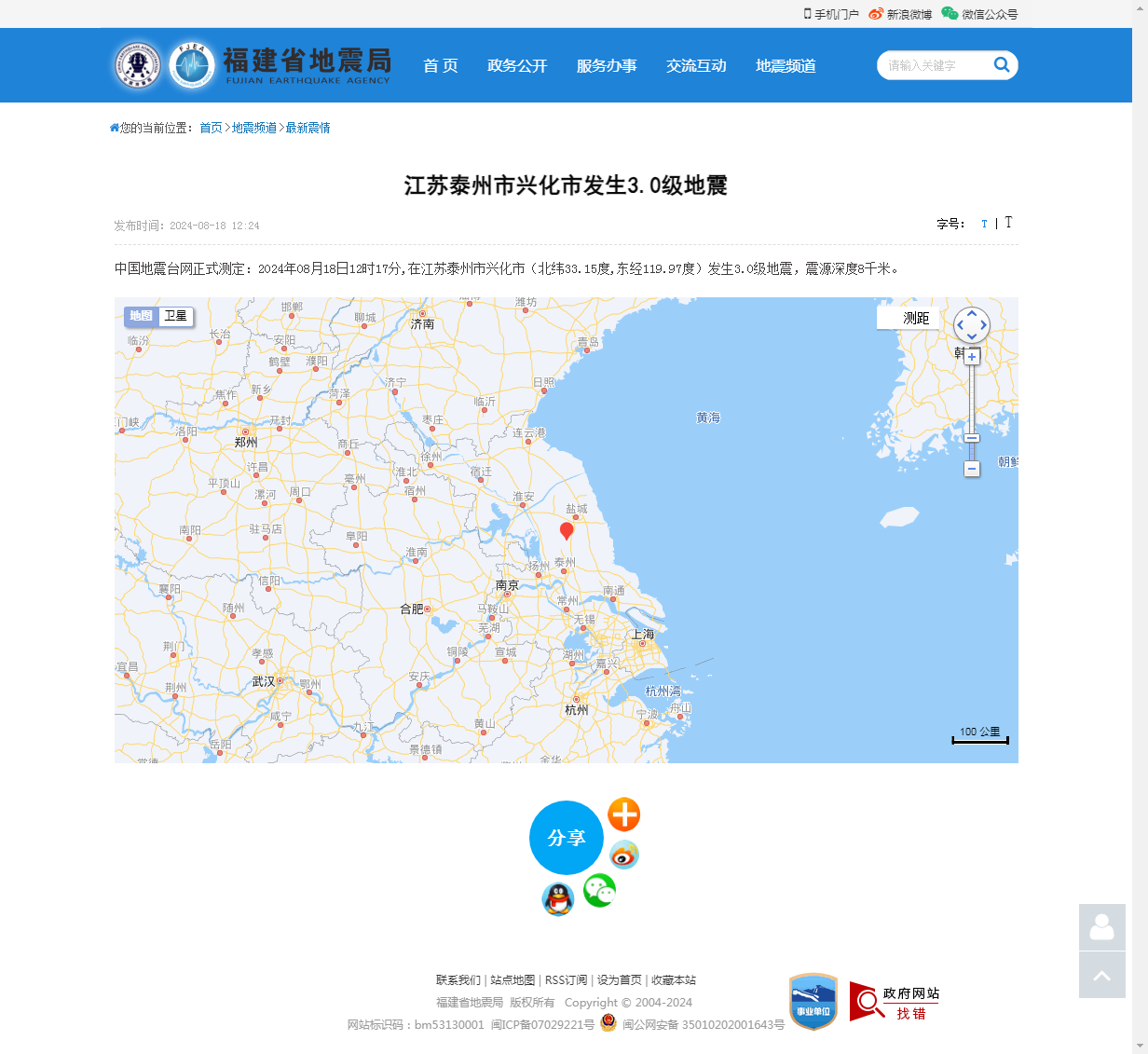Share the article via the Weibo icon

(x=624, y=855)
